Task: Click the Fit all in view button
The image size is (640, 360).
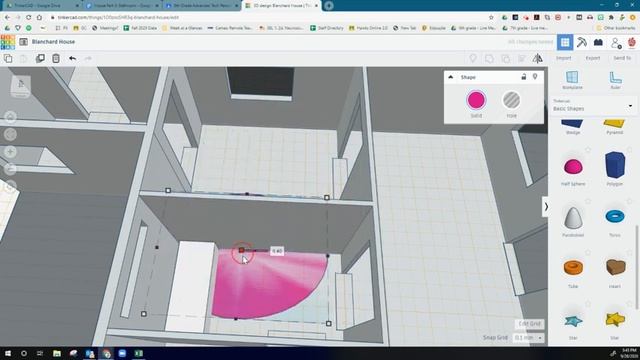Action: pyautogui.click(x=10, y=134)
